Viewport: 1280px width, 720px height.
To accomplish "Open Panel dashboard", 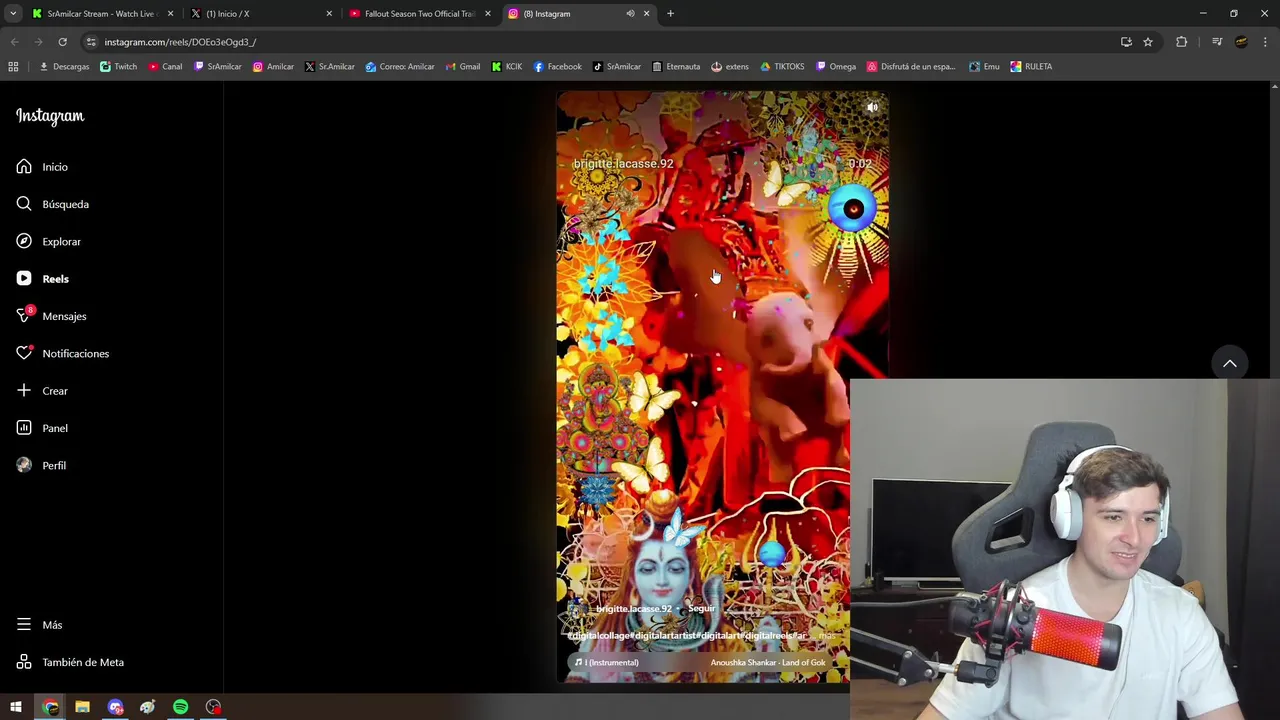I will [42, 428].
